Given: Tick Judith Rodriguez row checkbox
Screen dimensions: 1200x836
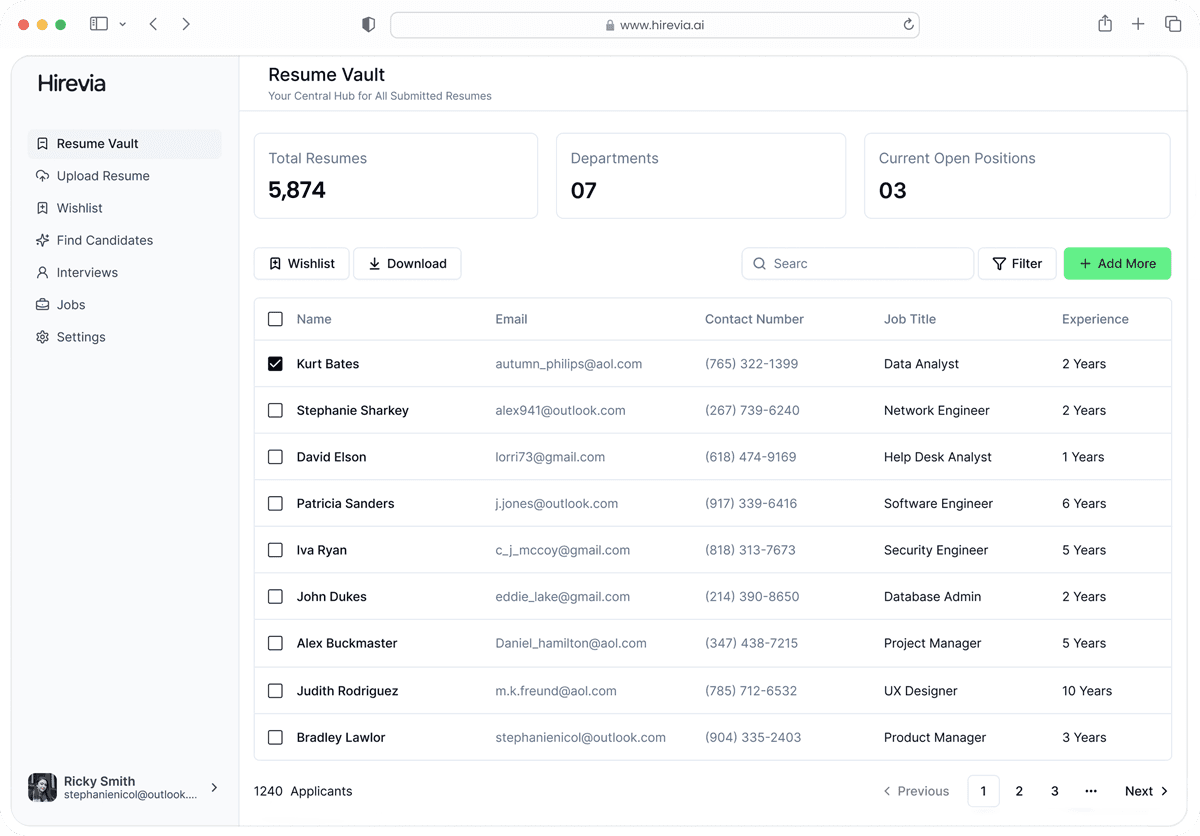Looking at the screenshot, I should pos(275,691).
